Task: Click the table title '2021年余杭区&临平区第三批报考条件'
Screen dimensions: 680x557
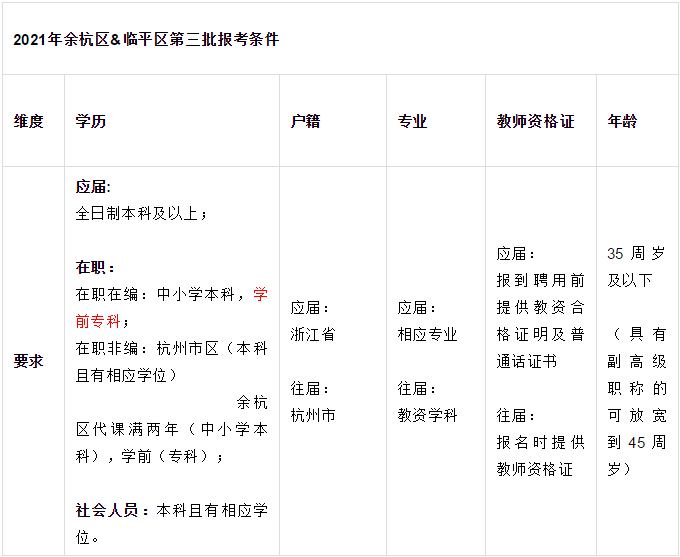Action: (x=146, y=39)
